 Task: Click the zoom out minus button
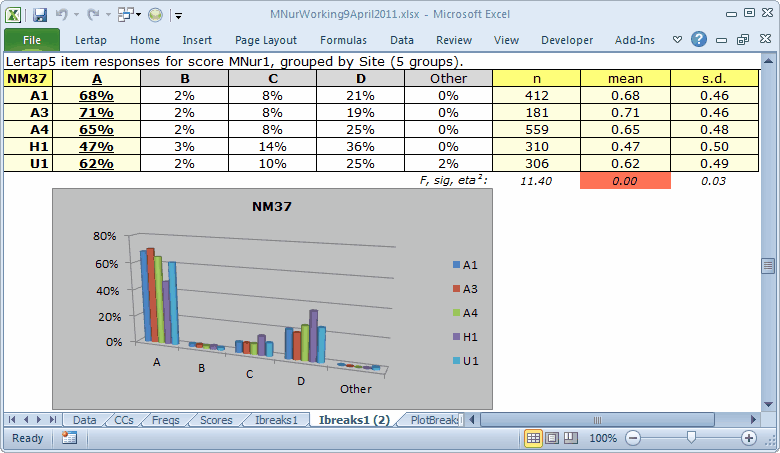(632, 438)
